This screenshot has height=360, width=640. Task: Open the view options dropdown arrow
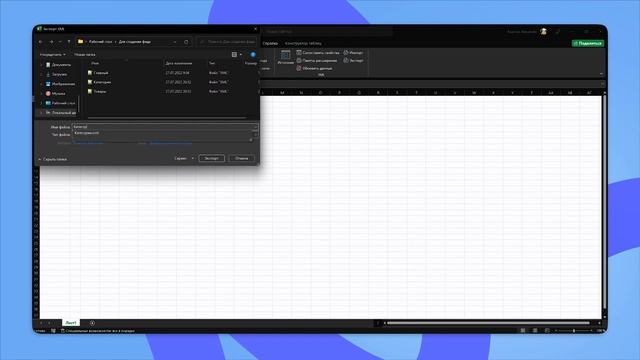click(240, 54)
